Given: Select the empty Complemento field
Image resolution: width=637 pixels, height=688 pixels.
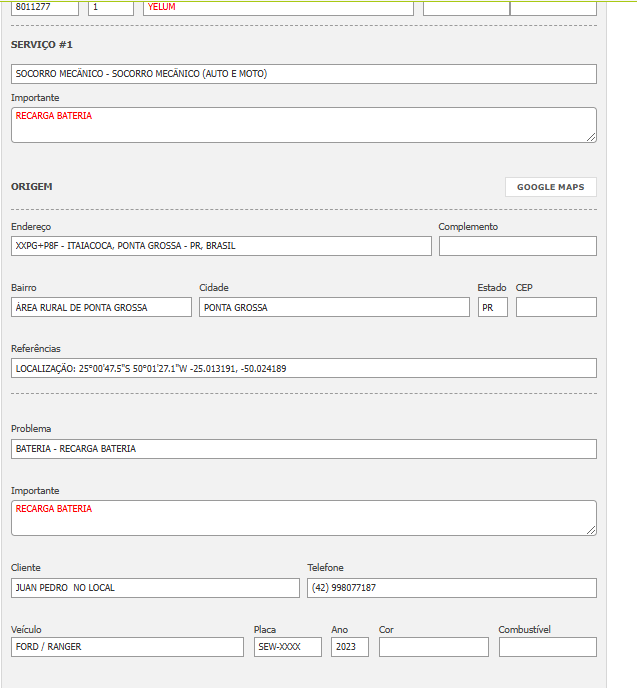Looking at the screenshot, I should tap(517, 246).
